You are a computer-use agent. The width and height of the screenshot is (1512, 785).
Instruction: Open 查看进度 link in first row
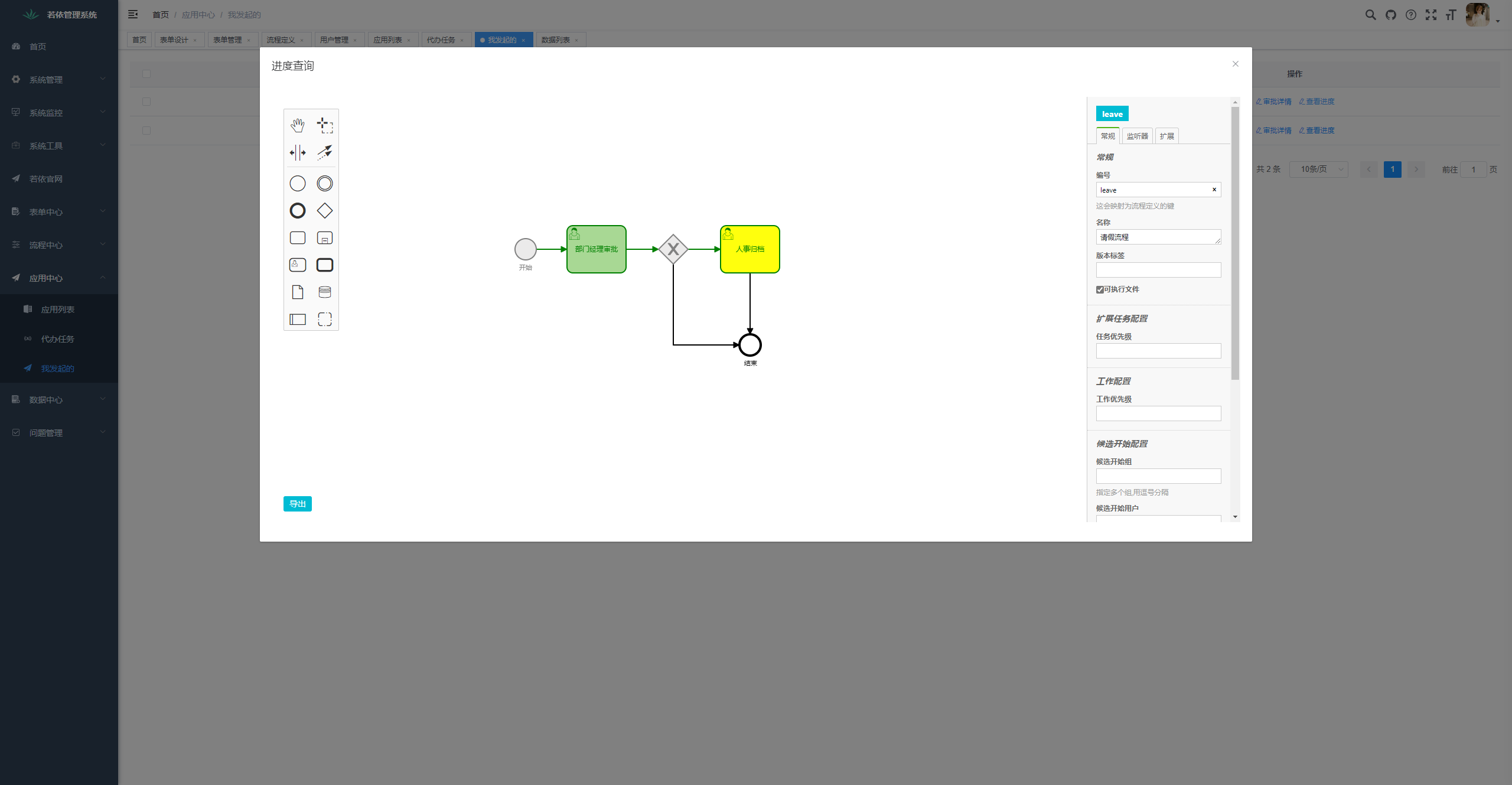tap(1317, 102)
